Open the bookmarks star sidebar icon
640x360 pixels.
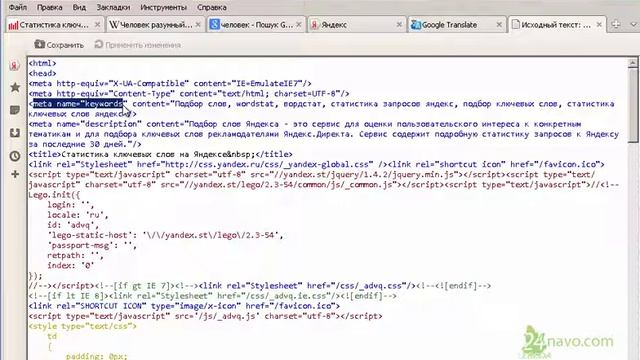click(x=15, y=87)
